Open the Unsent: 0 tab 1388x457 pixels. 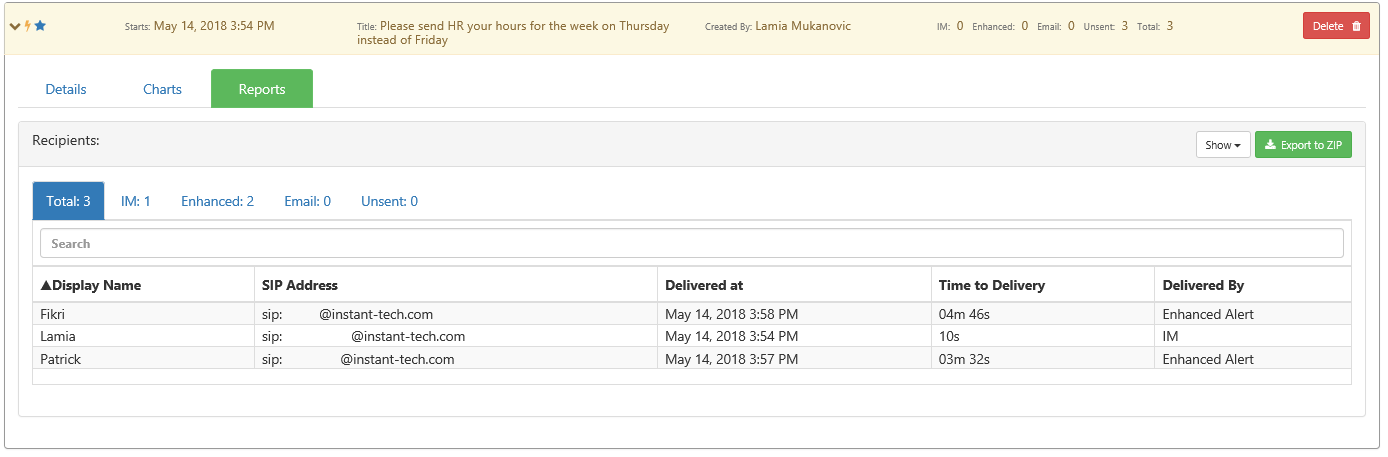tap(389, 201)
